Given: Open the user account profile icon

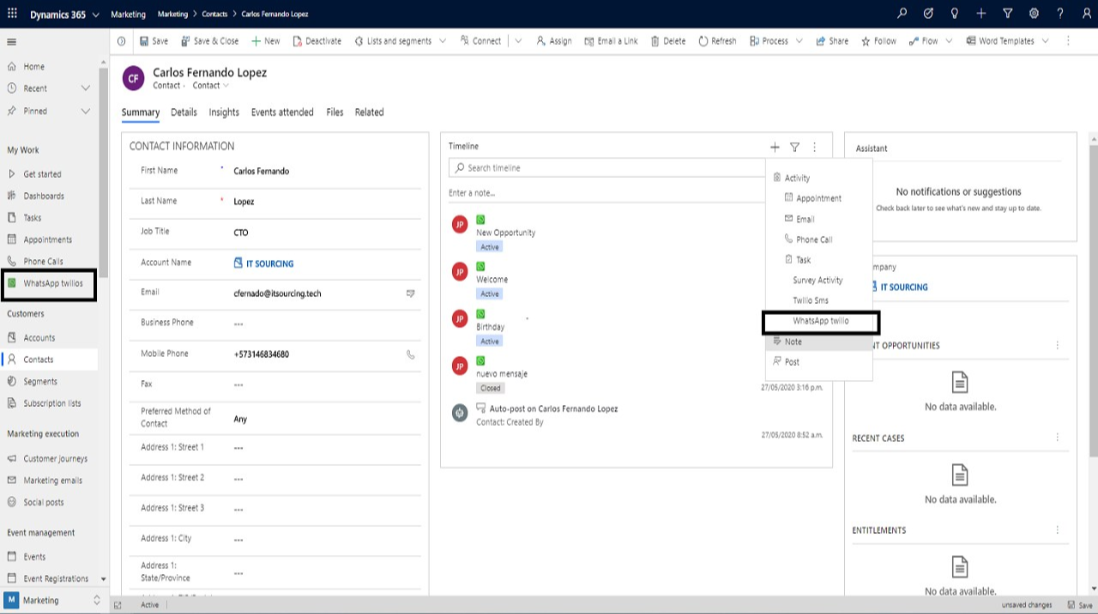Looking at the screenshot, I should [1086, 13].
